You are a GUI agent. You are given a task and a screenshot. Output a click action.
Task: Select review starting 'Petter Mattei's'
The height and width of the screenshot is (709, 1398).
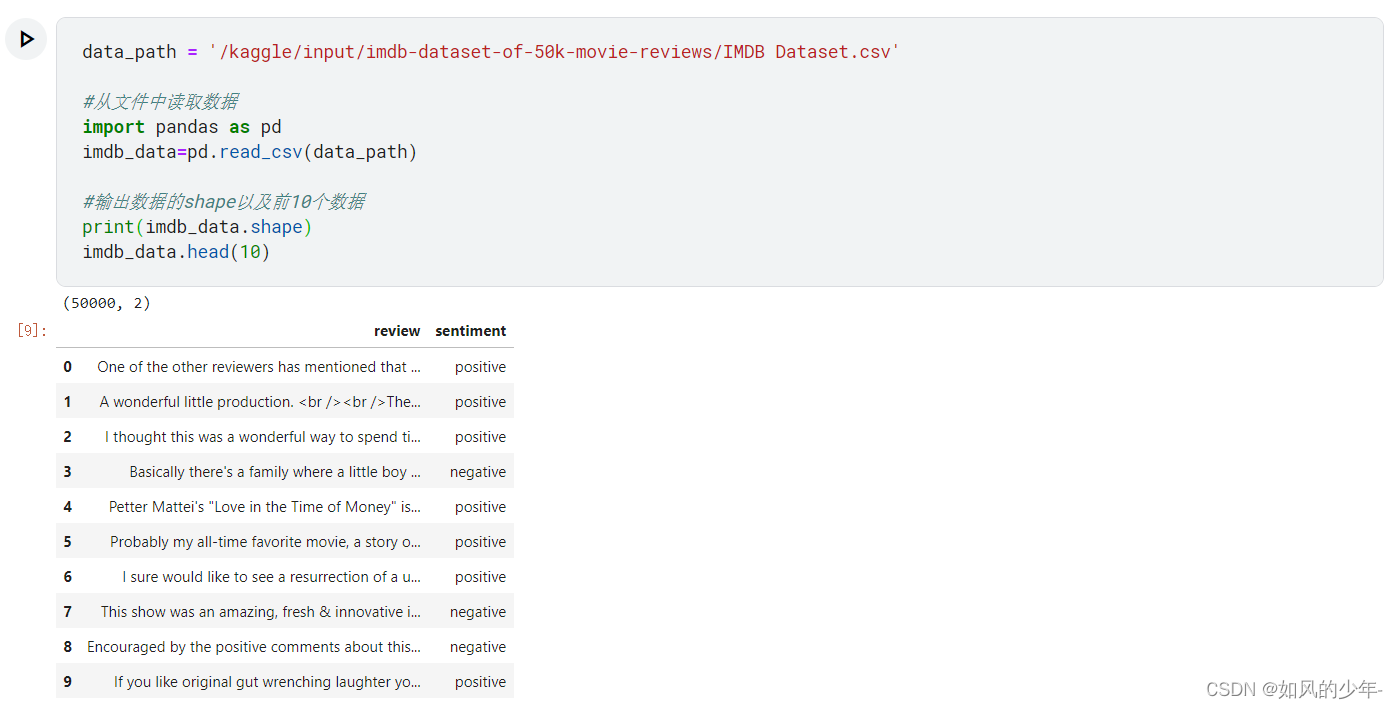click(x=265, y=507)
